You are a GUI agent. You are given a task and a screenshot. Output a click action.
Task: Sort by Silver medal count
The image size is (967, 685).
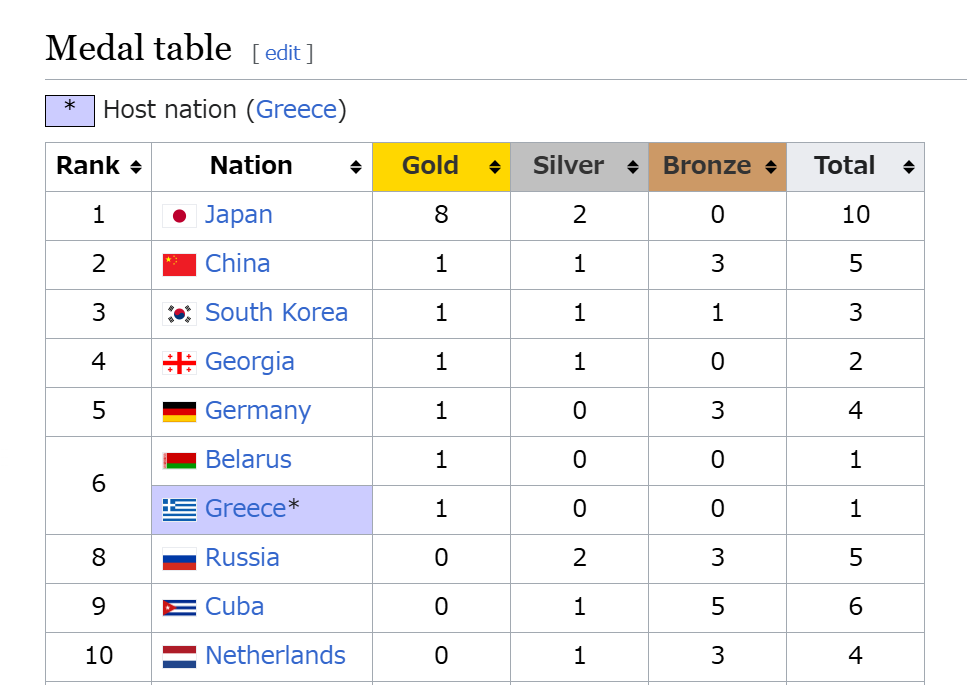633,167
